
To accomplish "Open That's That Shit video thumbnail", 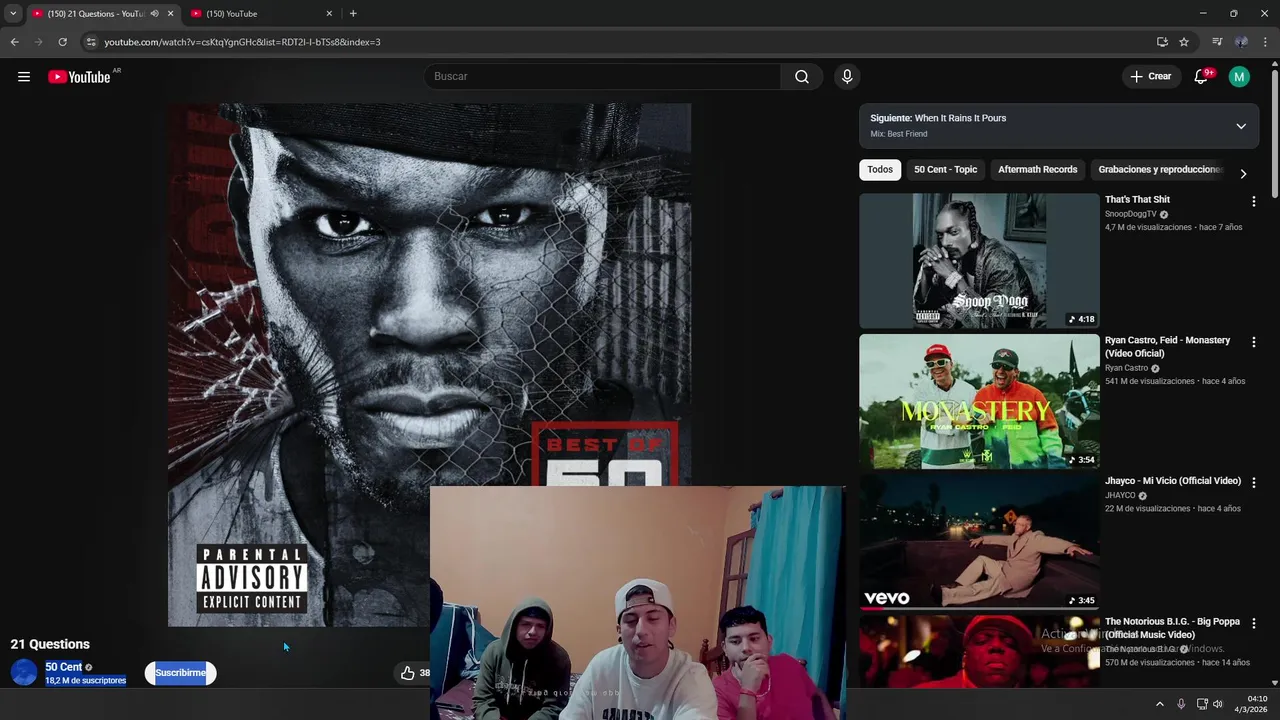I will pyautogui.click(x=979, y=261).
